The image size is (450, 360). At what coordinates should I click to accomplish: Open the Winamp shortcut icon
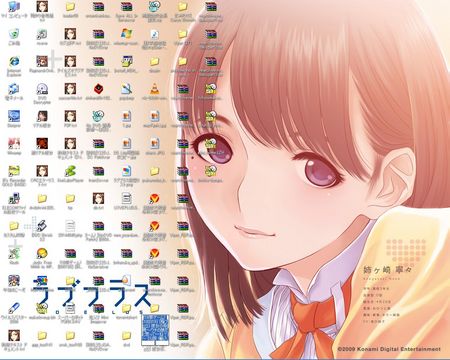tap(14, 144)
